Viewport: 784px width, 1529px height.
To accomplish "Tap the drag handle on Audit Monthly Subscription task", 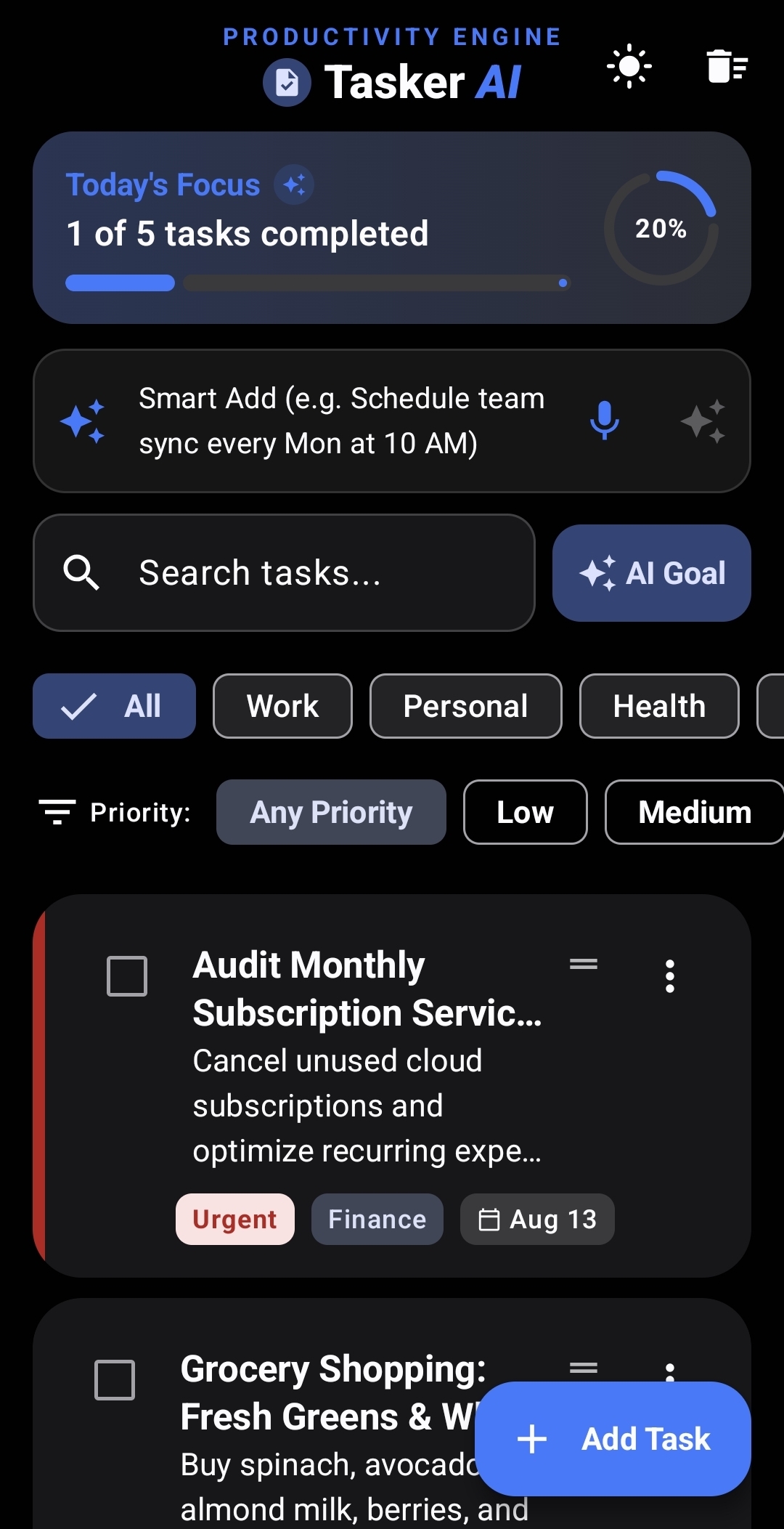I will 584,964.
